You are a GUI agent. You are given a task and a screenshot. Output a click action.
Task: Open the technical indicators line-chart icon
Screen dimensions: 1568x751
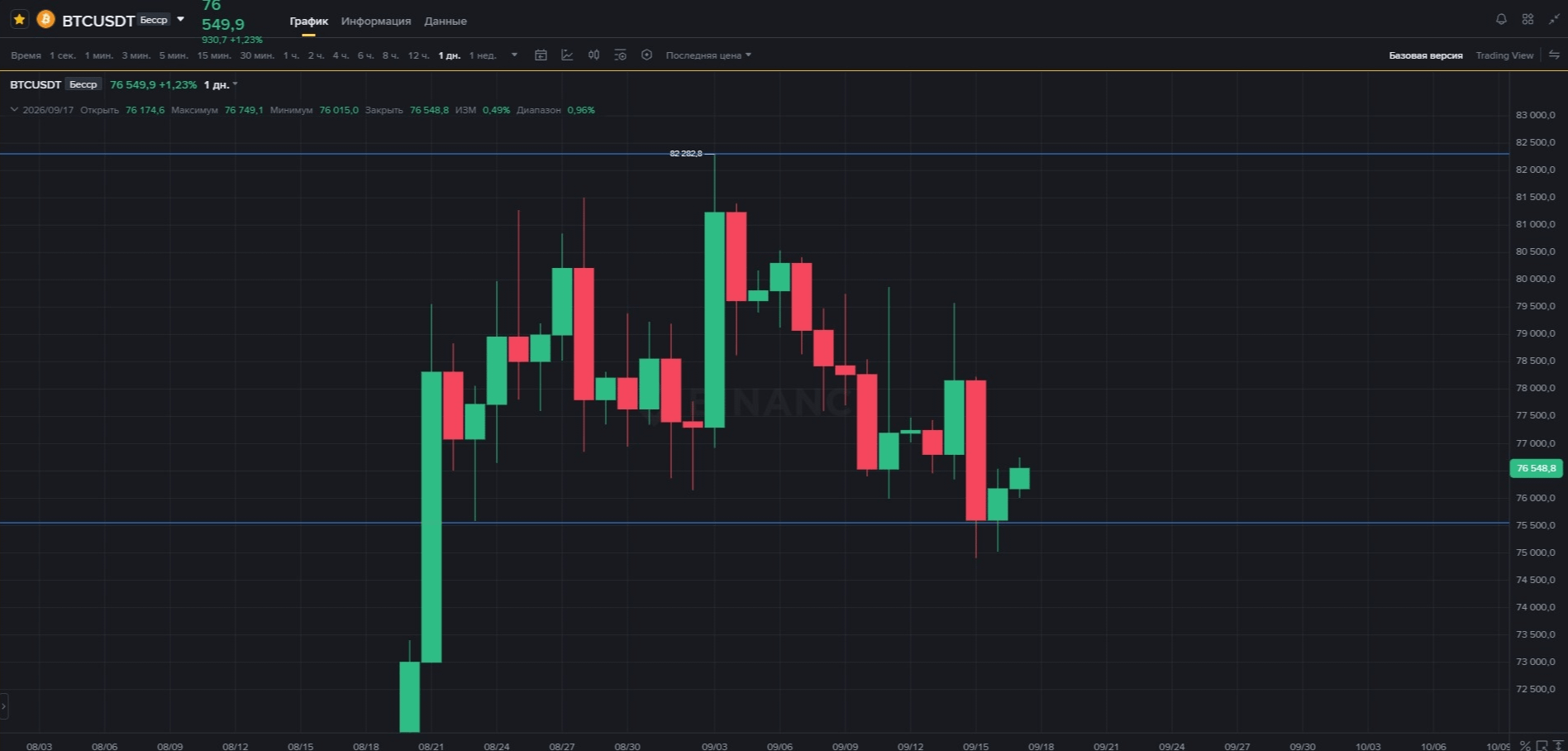click(x=567, y=55)
